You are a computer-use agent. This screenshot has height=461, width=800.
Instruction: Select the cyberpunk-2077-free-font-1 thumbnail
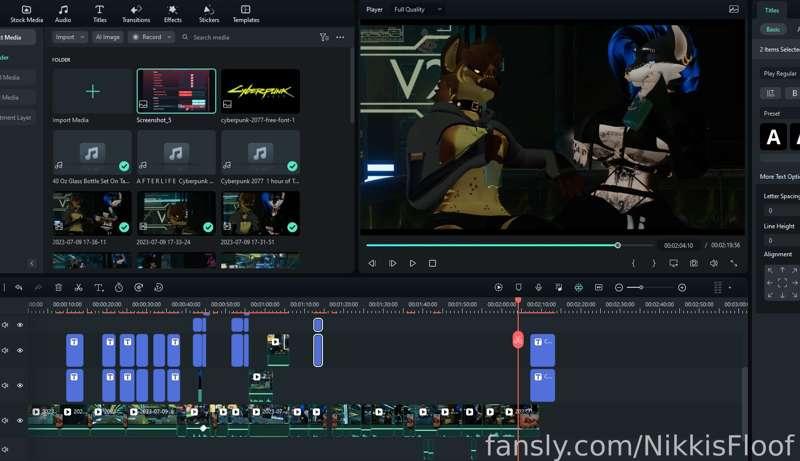pyautogui.click(x=260, y=91)
